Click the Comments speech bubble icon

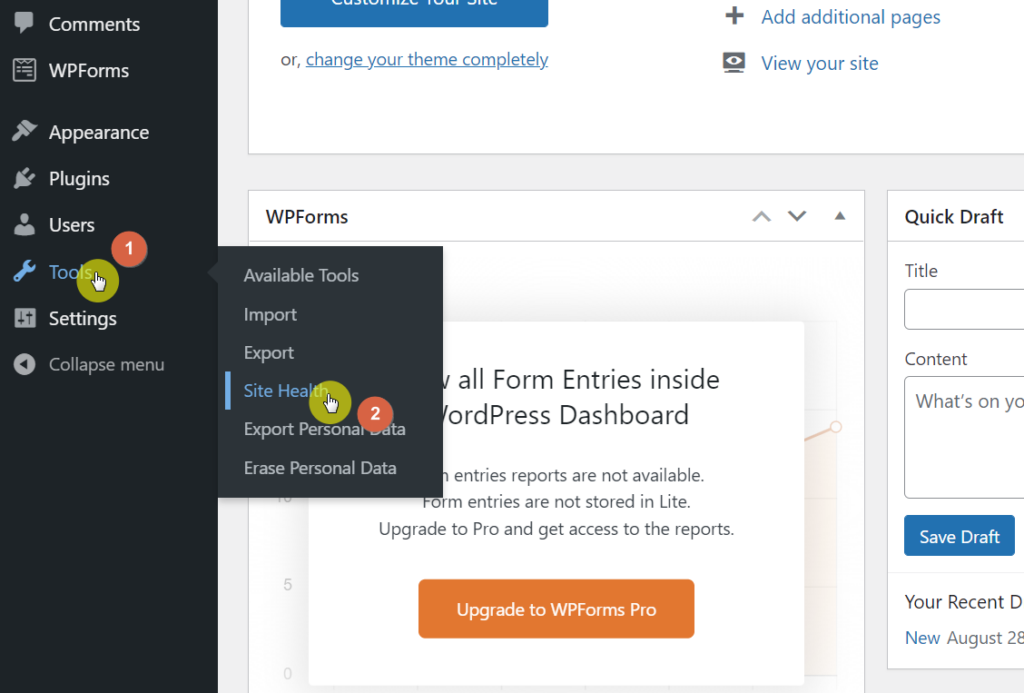[x=24, y=22]
